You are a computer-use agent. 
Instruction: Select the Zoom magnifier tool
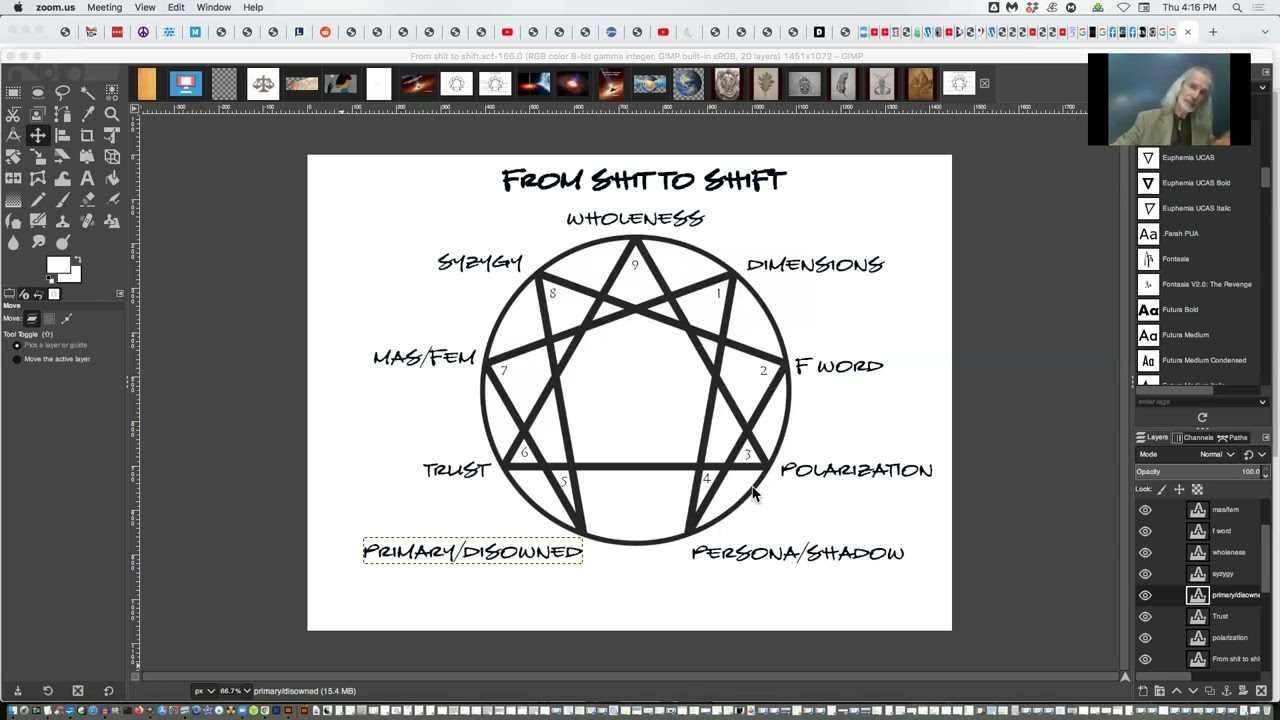pos(112,114)
